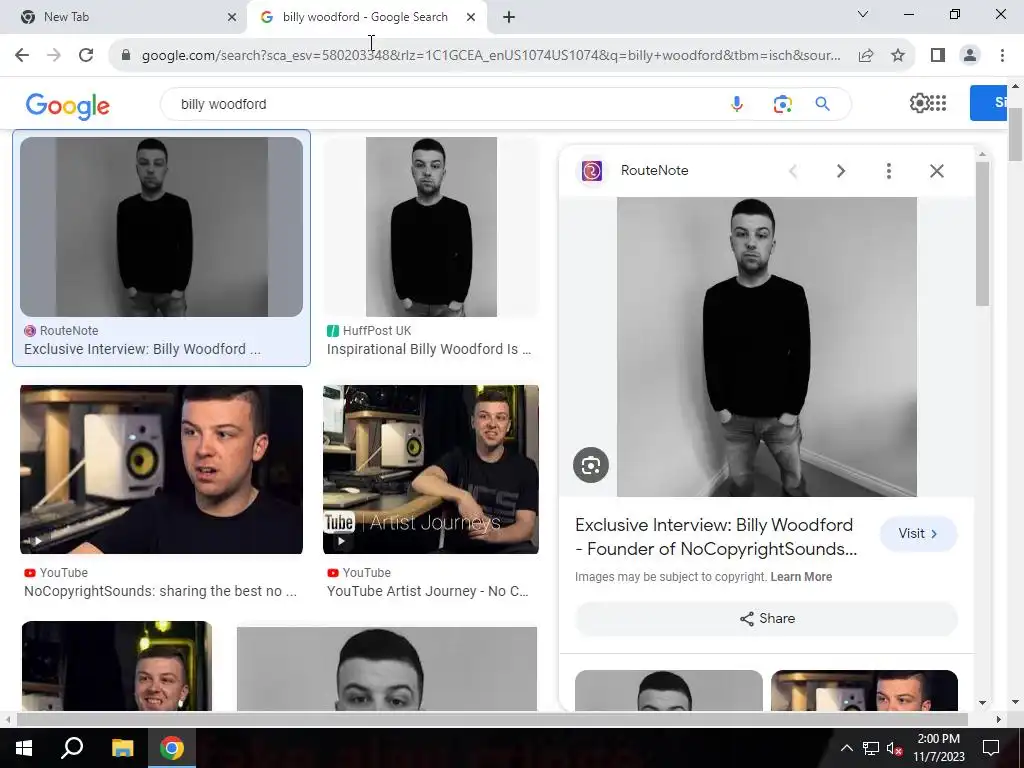
Task: Open more options in the preview panel
Action: pos(888,171)
